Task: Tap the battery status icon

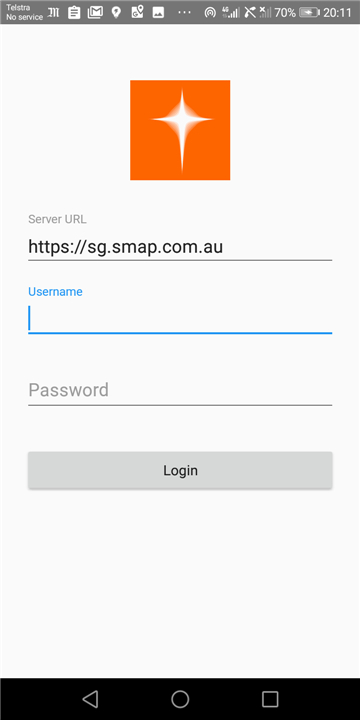Action: (309, 13)
